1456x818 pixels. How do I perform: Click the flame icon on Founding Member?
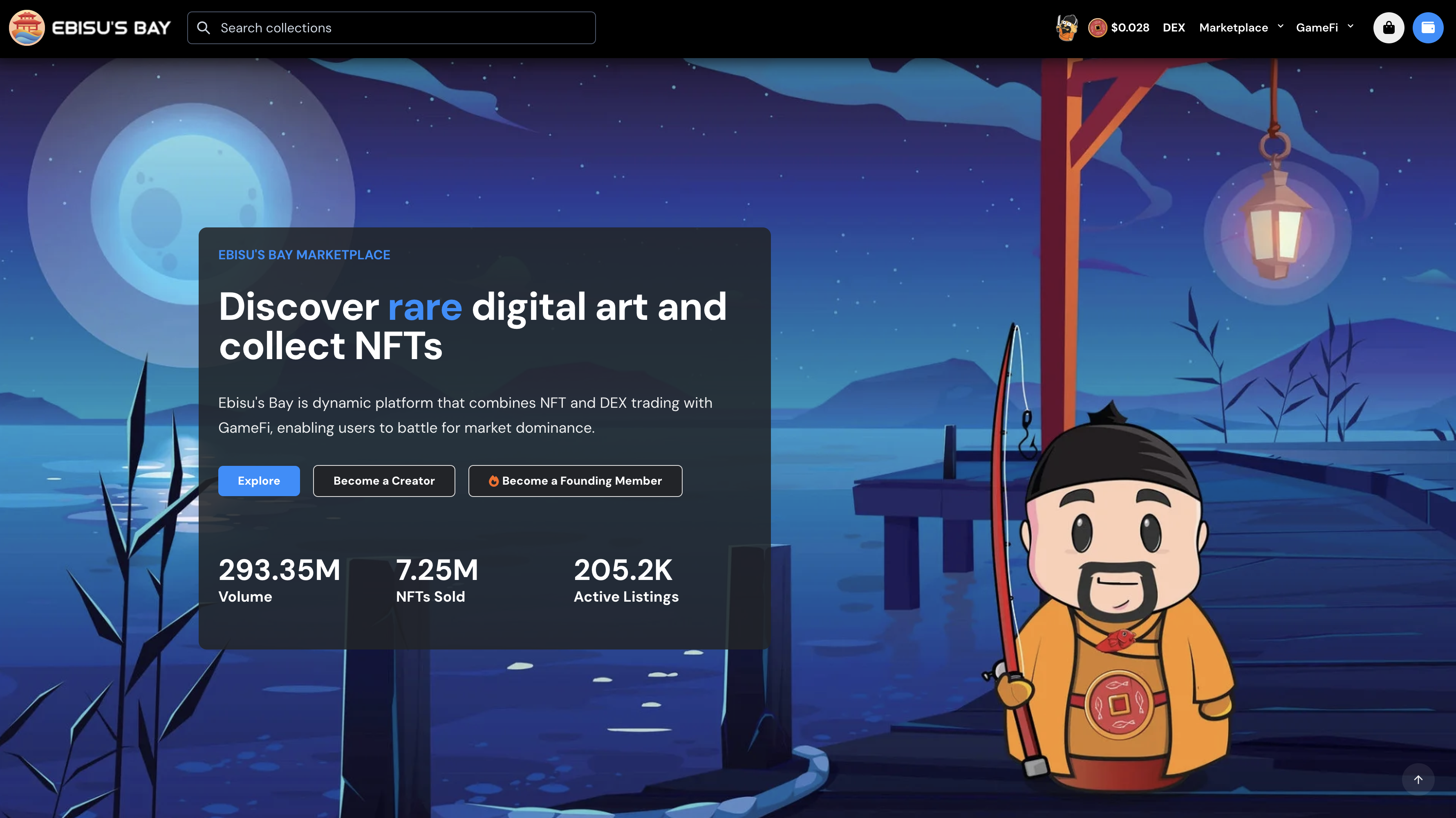click(493, 481)
